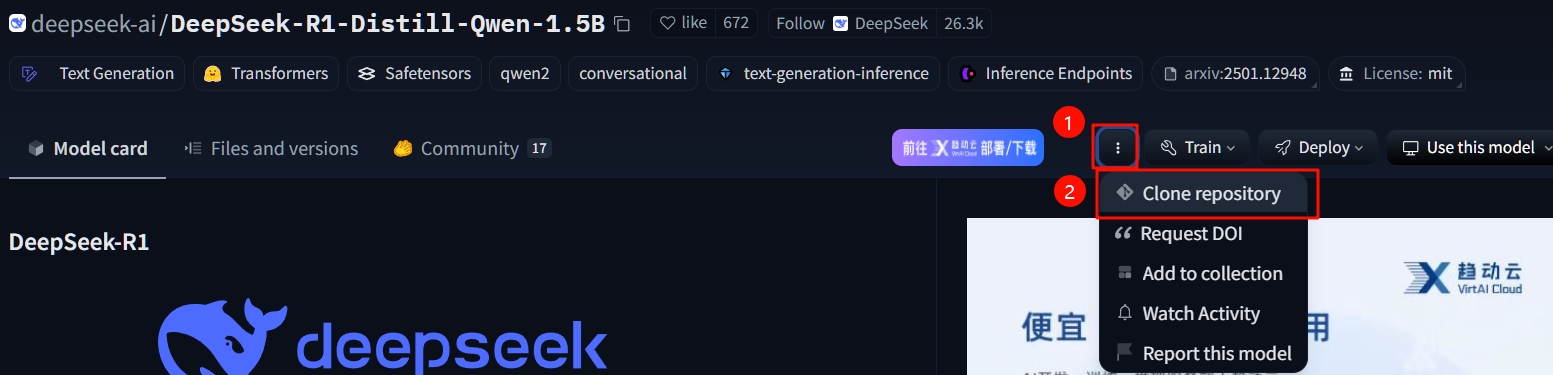Switch to the Model card tab
Viewport: 1553px width, 375px height.
click(87, 149)
